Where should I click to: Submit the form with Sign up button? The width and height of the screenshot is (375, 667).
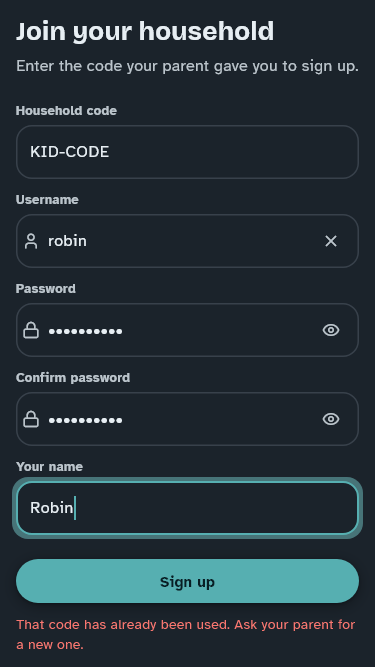click(x=187, y=581)
